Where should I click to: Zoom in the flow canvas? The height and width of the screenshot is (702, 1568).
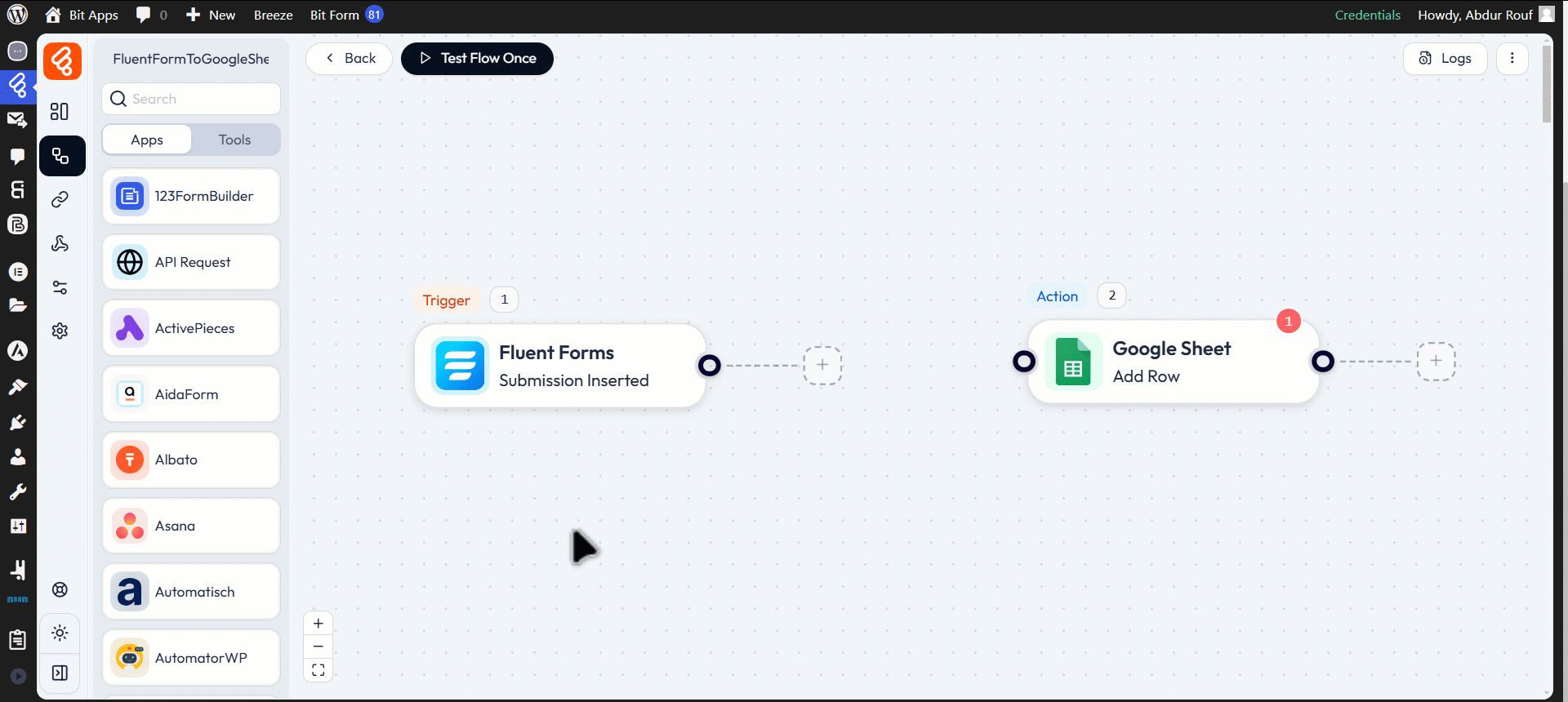[318, 624]
